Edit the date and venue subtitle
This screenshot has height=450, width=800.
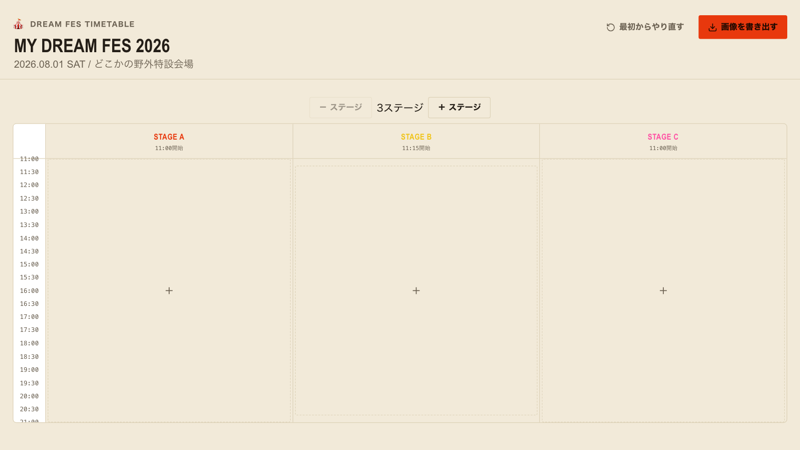(x=104, y=64)
